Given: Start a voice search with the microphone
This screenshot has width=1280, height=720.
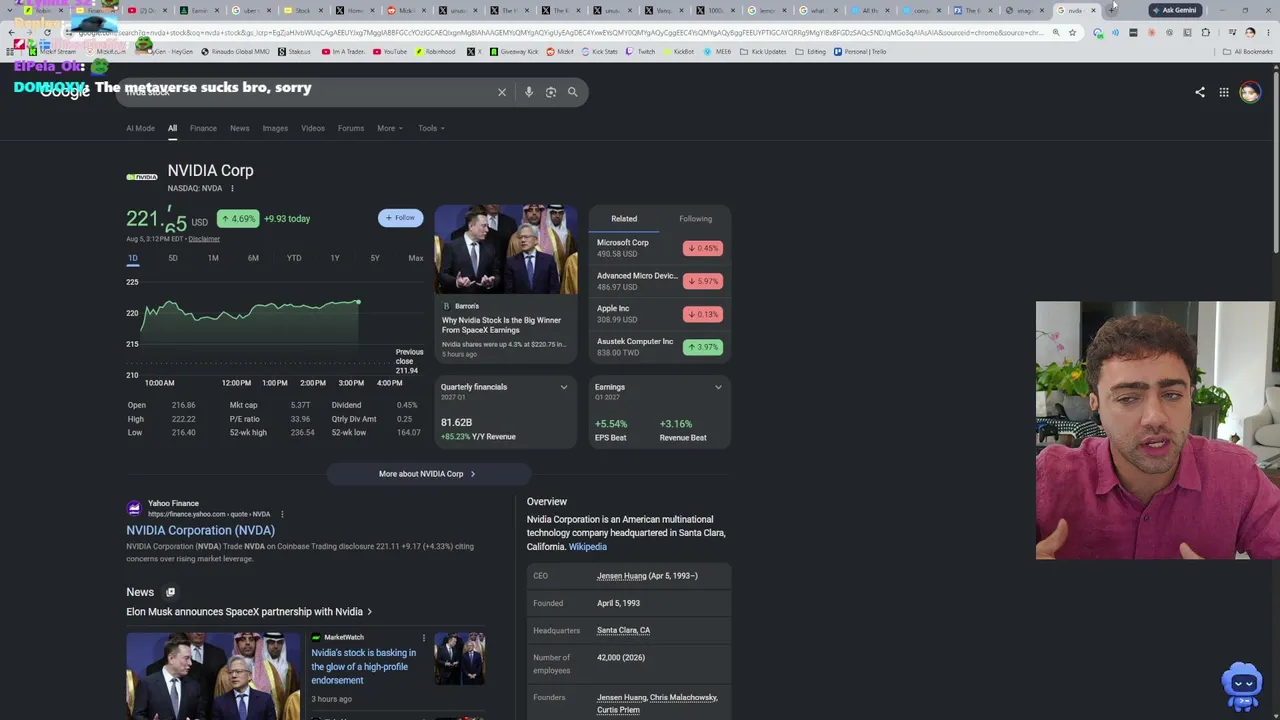Looking at the screenshot, I should coord(529,92).
